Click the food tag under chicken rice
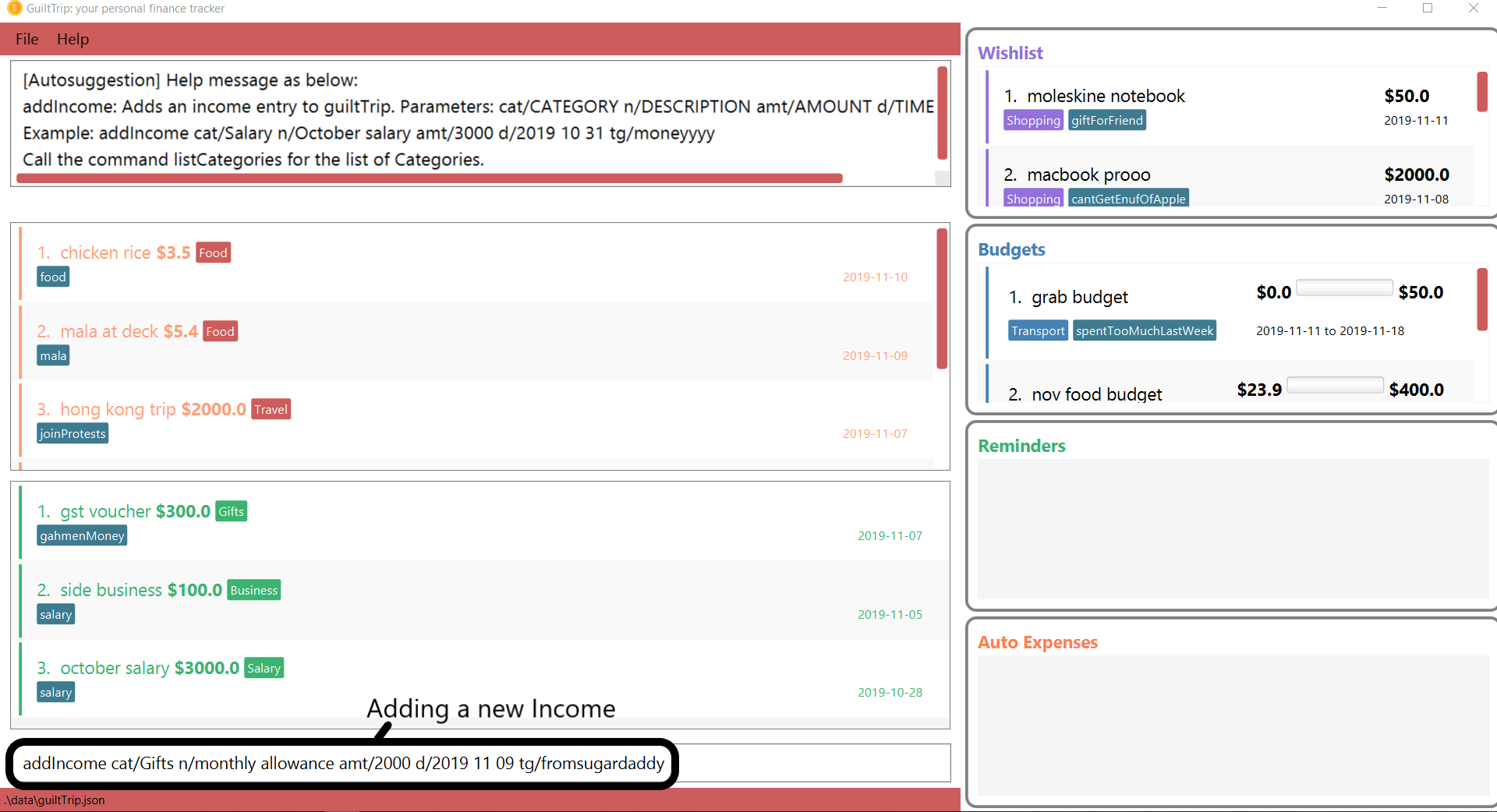The image size is (1497, 812). (x=53, y=277)
